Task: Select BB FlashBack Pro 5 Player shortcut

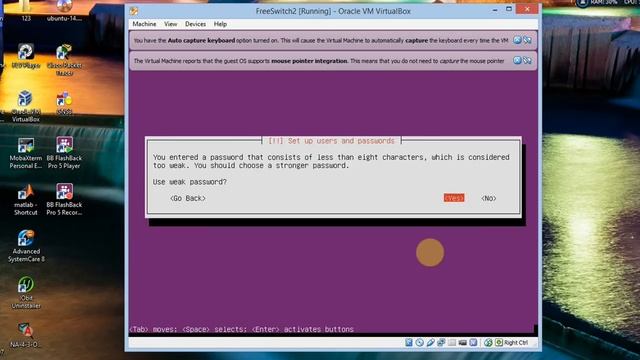Action: (64, 153)
